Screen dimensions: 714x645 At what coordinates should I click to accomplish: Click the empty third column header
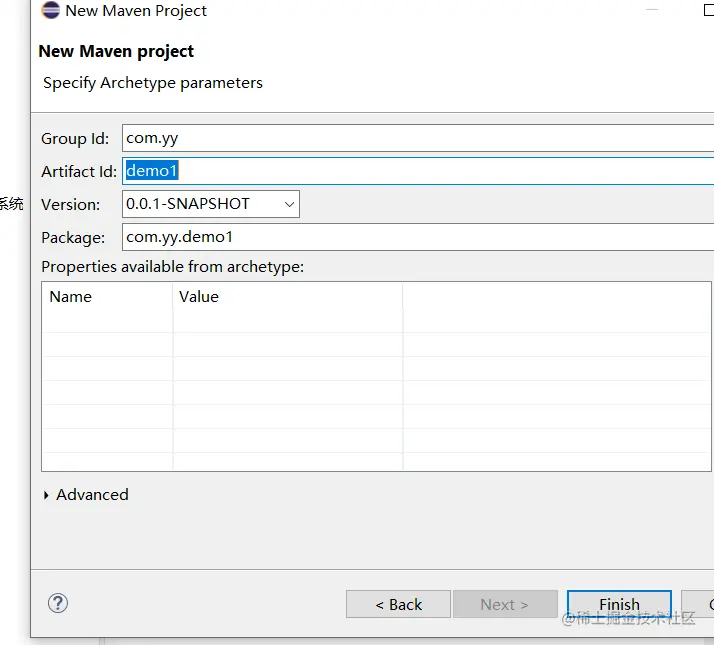[x=556, y=297]
